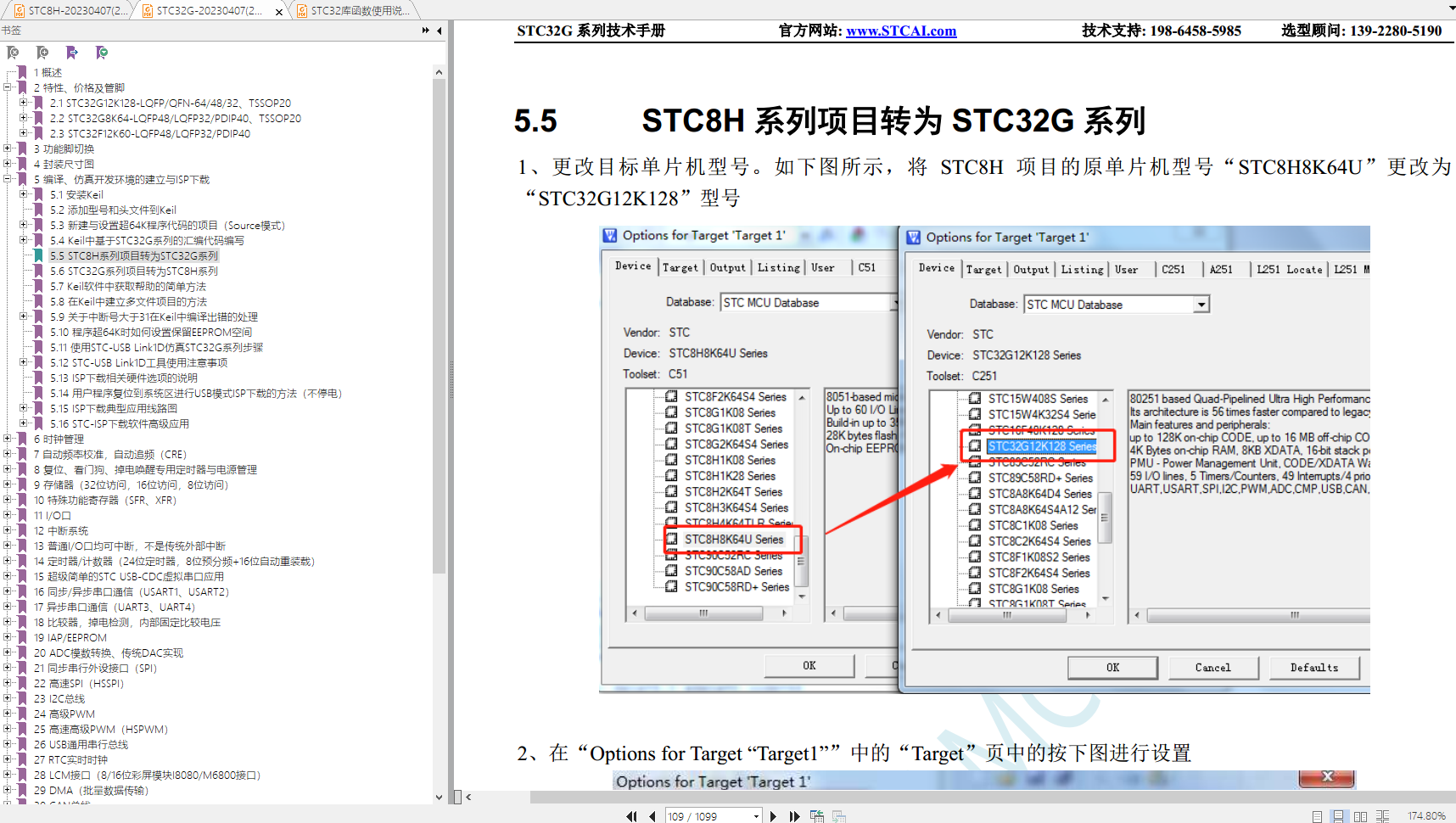Open bookmark 5.7 Keil软件中获取帮助的简单方法
Screen dimensions: 1456x823
[x=128, y=286]
